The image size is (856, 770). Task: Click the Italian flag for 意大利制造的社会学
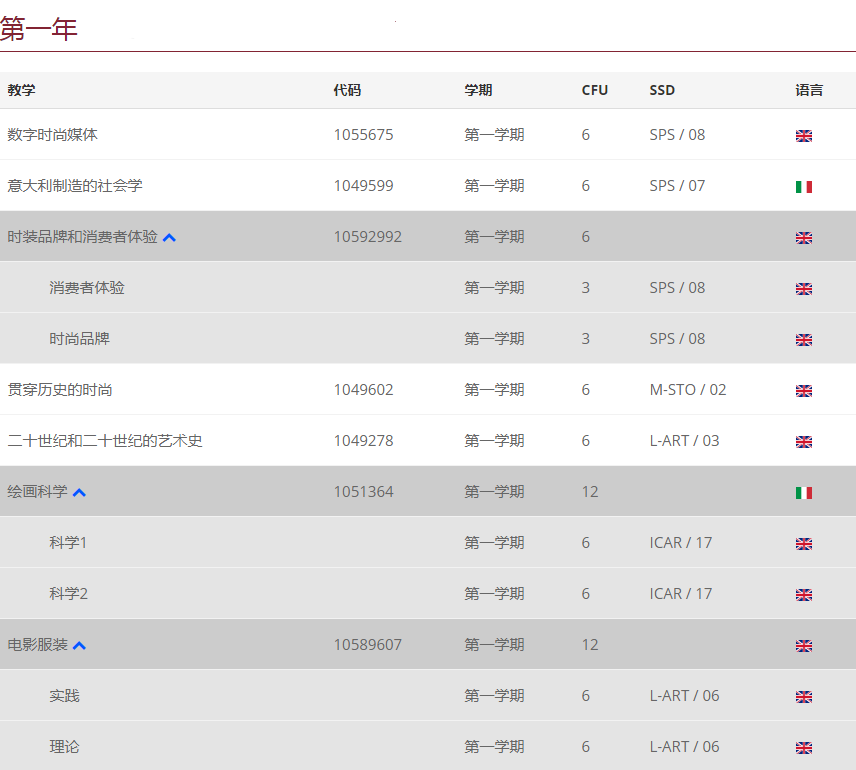(x=804, y=187)
